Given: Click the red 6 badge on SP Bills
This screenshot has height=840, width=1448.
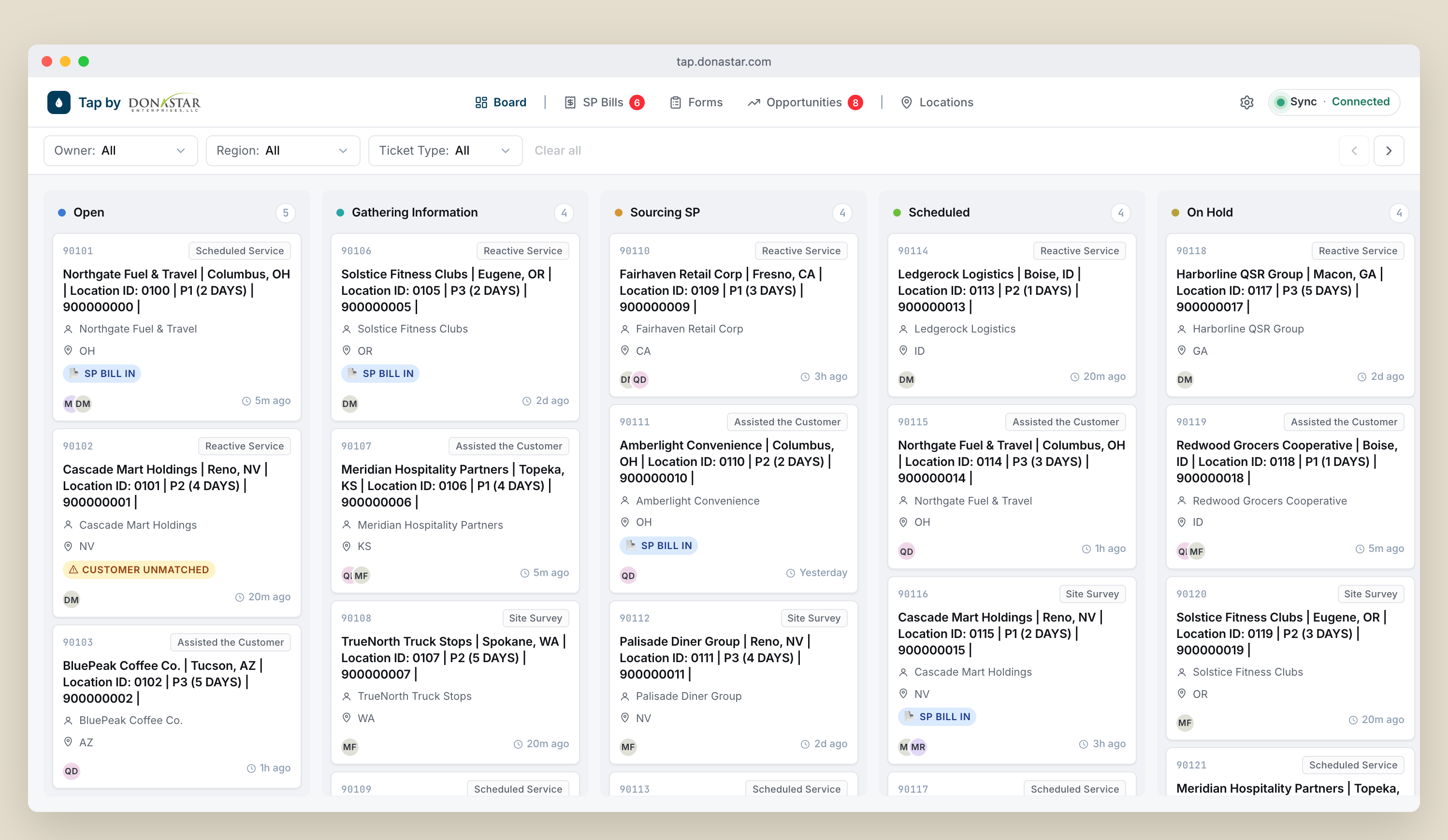Looking at the screenshot, I should (x=637, y=103).
